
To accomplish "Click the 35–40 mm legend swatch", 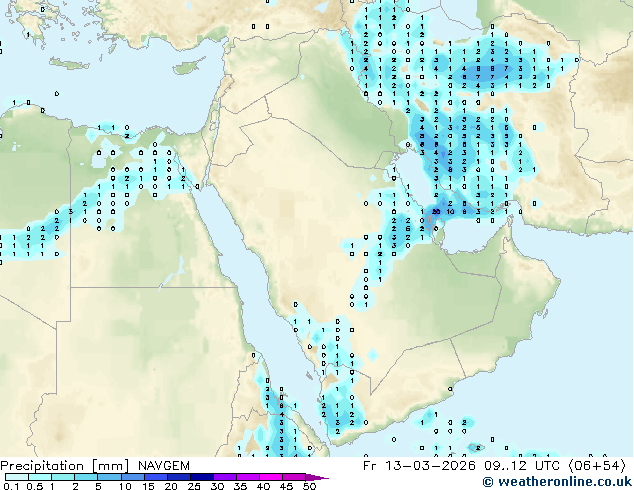I will pyautogui.click(x=247, y=477).
